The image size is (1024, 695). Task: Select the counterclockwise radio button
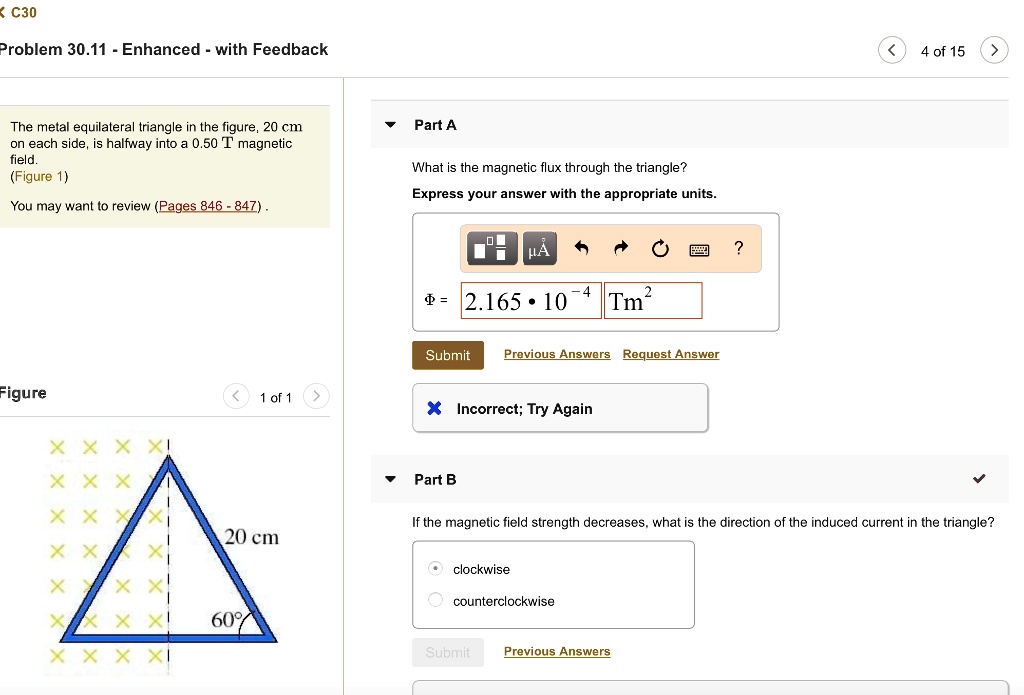(x=435, y=600)
